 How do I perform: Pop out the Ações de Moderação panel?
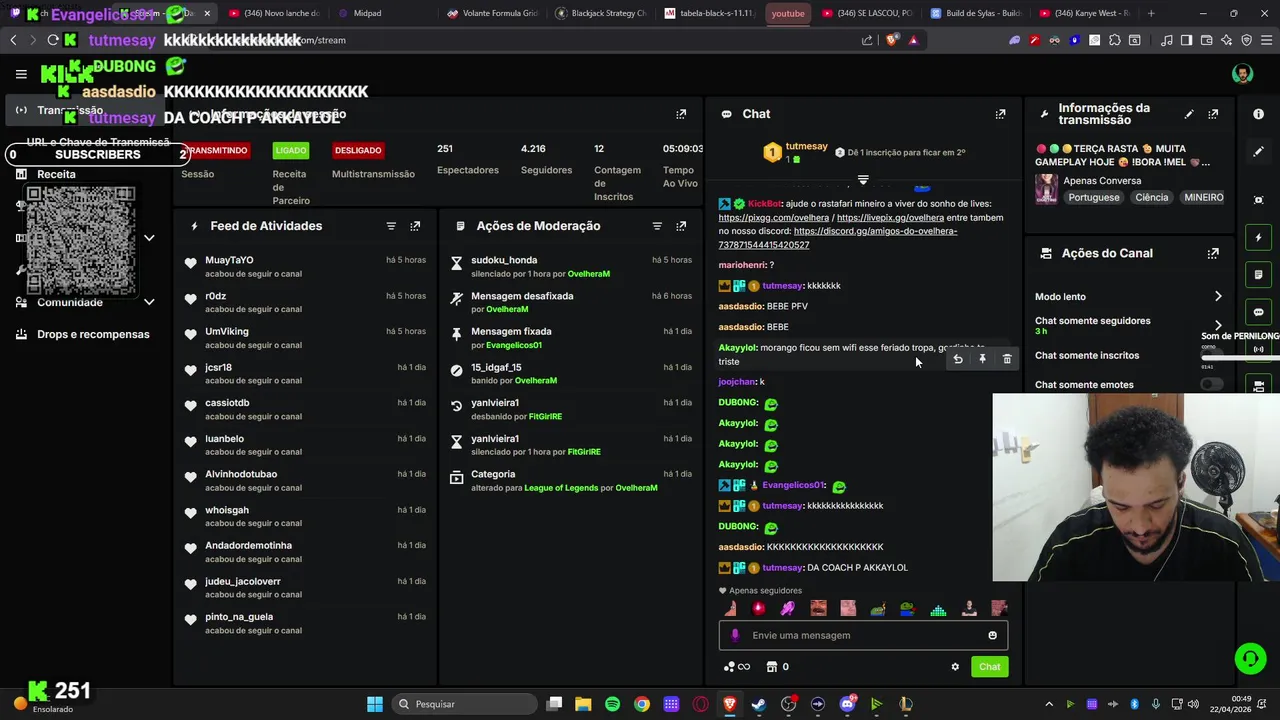(x=681, y=226)
